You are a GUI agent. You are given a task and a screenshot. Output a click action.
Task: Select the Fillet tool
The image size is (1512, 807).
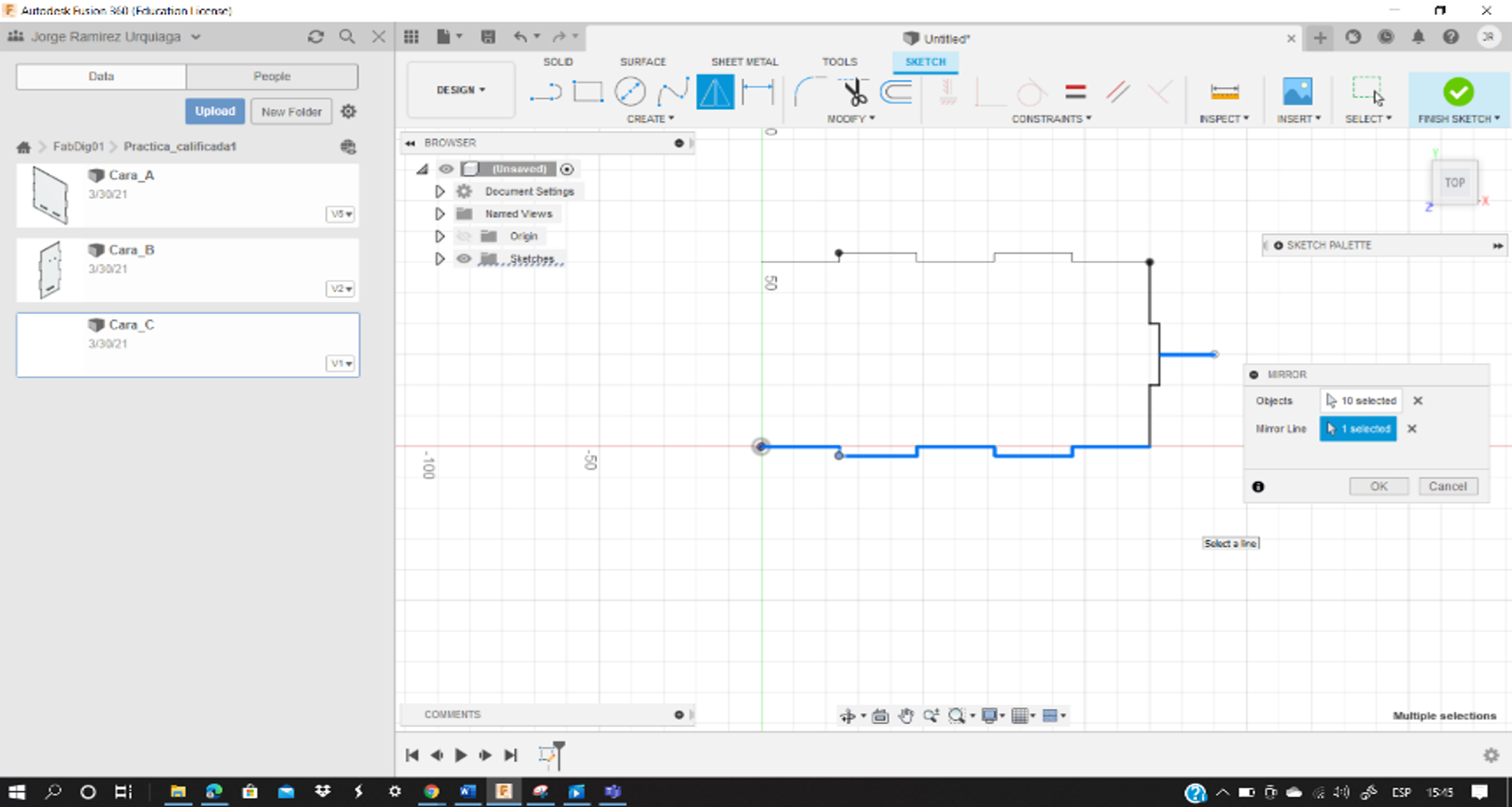pos(808,92)
